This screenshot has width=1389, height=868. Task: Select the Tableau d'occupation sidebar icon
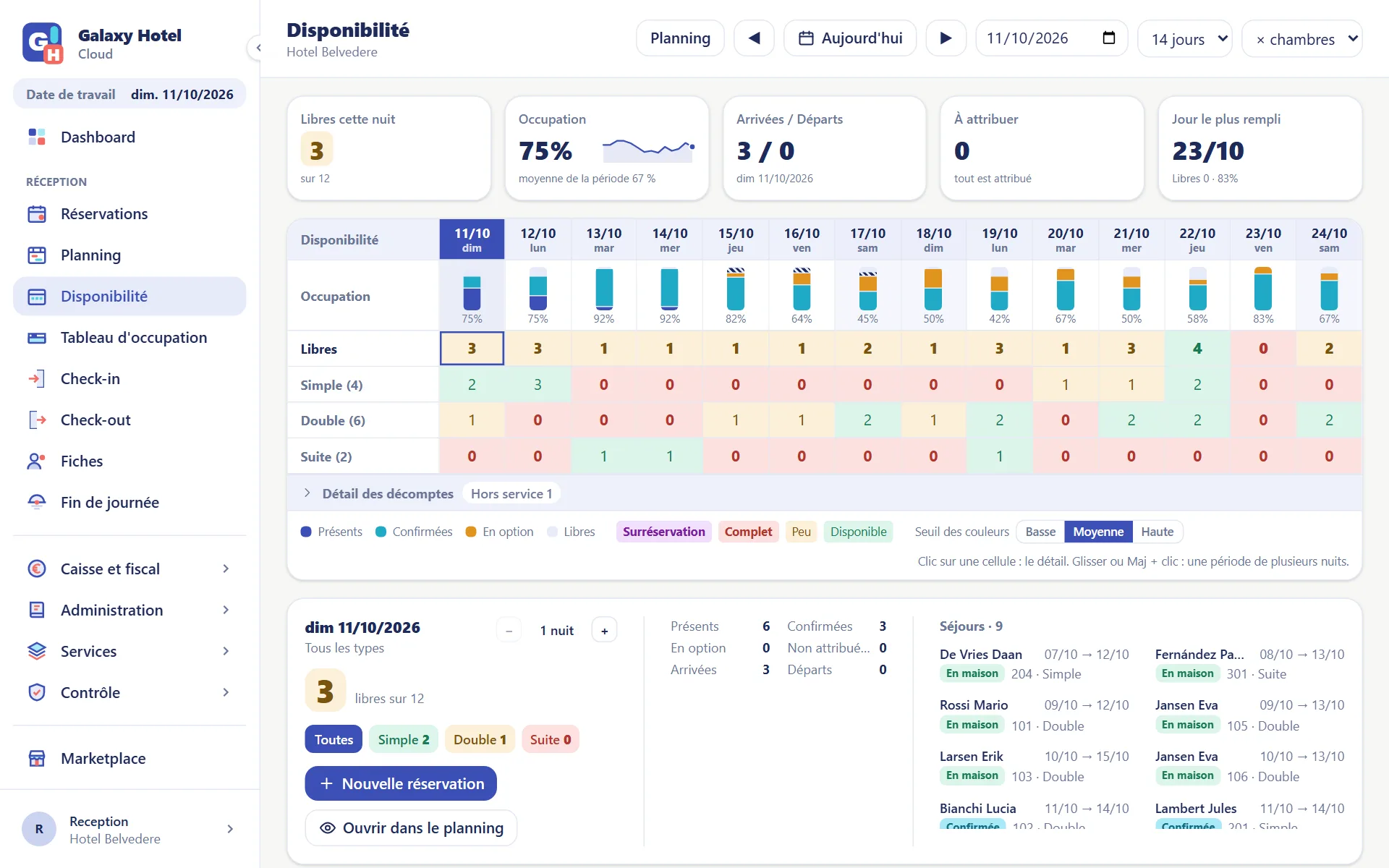click(37, 337)
